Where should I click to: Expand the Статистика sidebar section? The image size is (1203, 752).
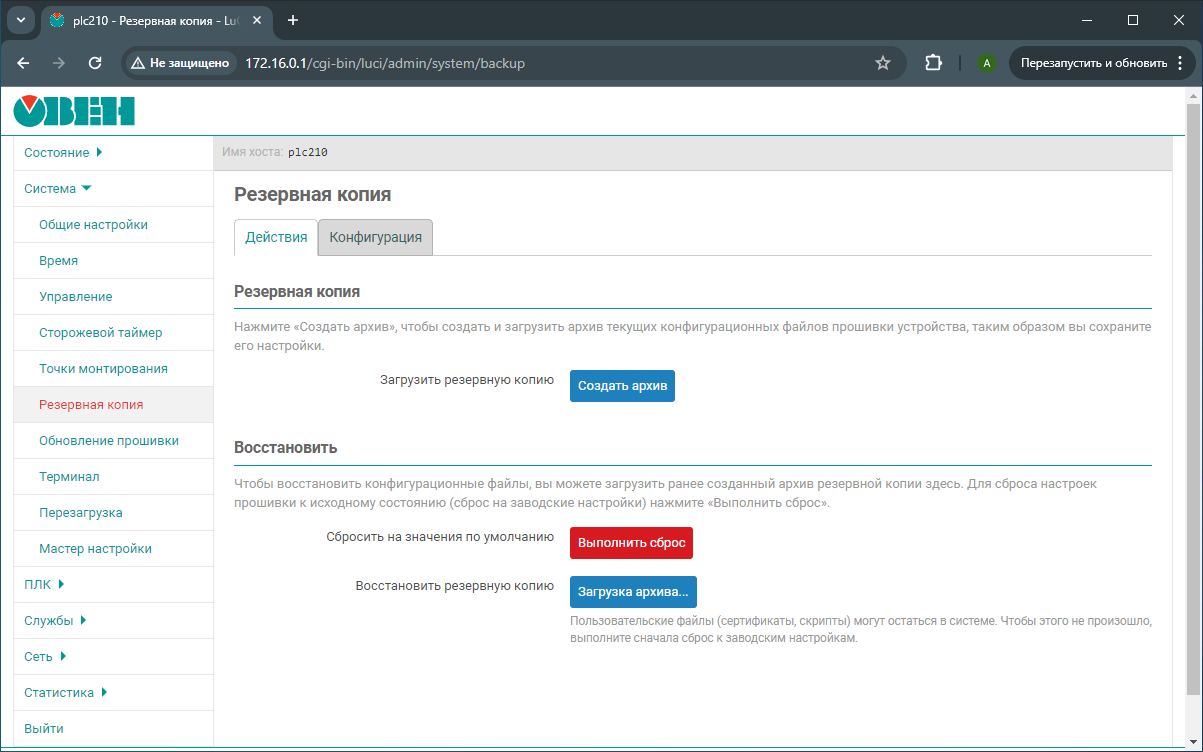[x=65, y=693]
